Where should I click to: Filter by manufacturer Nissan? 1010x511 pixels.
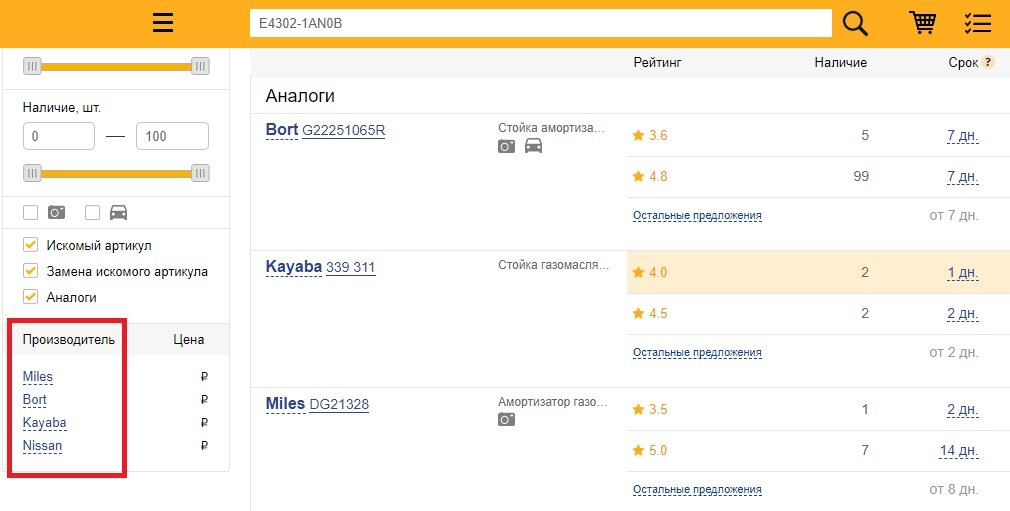(43, 446)
